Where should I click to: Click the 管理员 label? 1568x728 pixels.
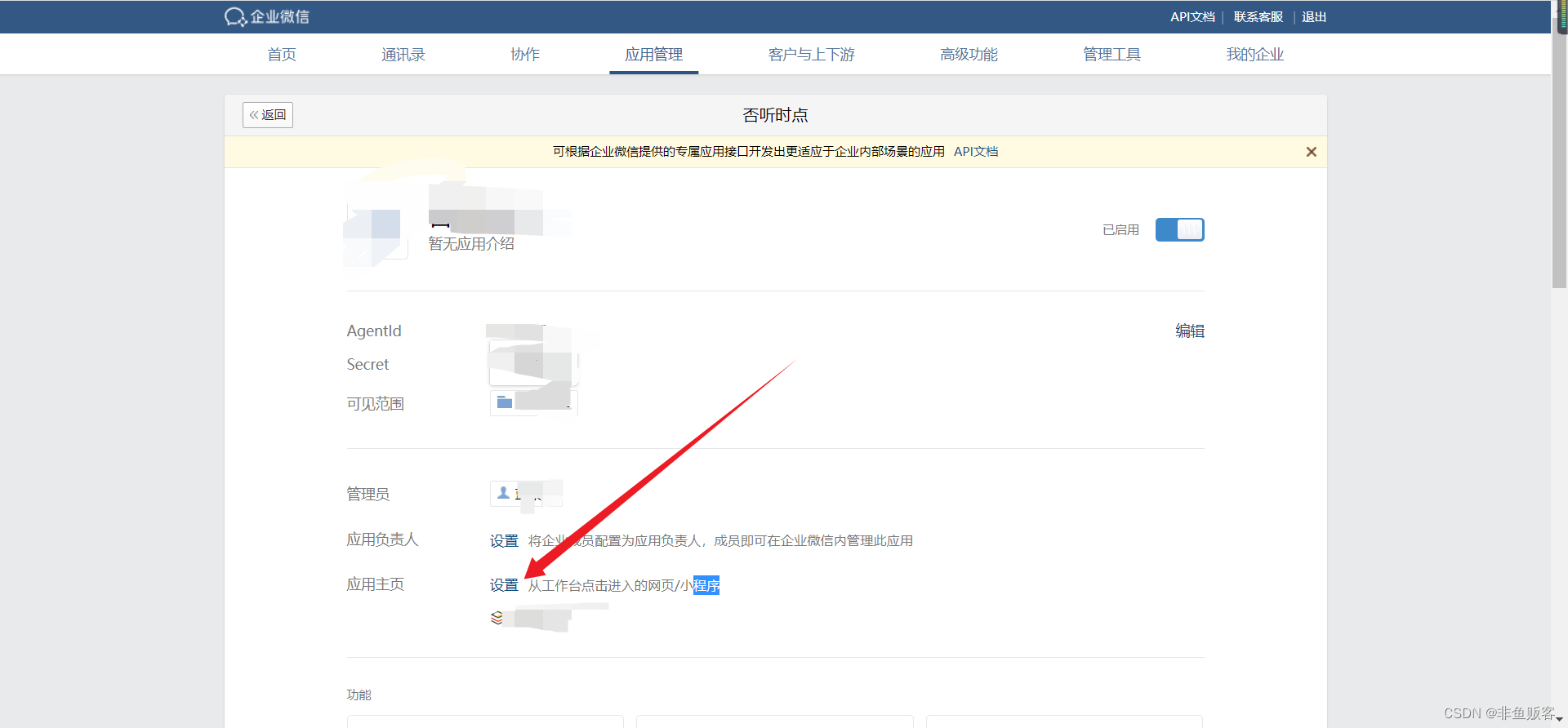(x=367, y=494)
